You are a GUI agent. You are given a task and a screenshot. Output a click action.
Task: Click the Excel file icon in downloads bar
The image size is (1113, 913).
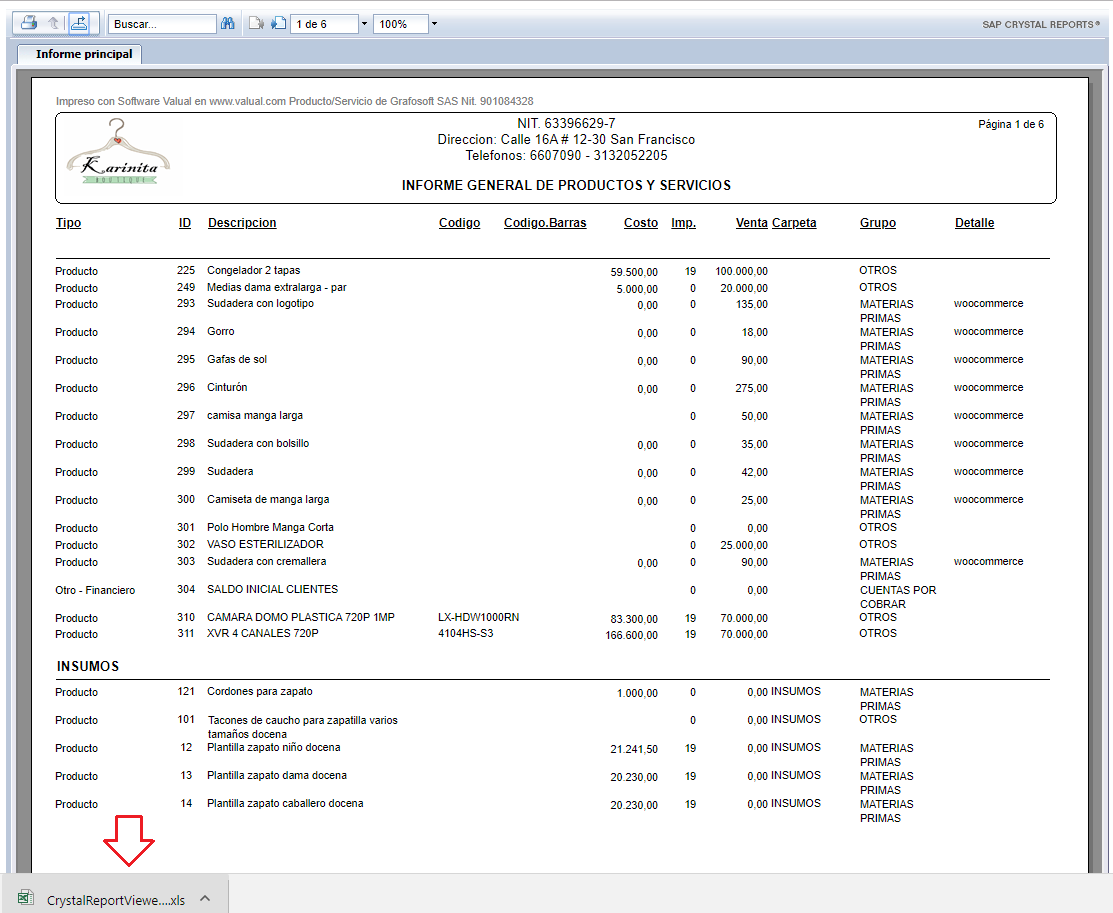coord(26,899)
